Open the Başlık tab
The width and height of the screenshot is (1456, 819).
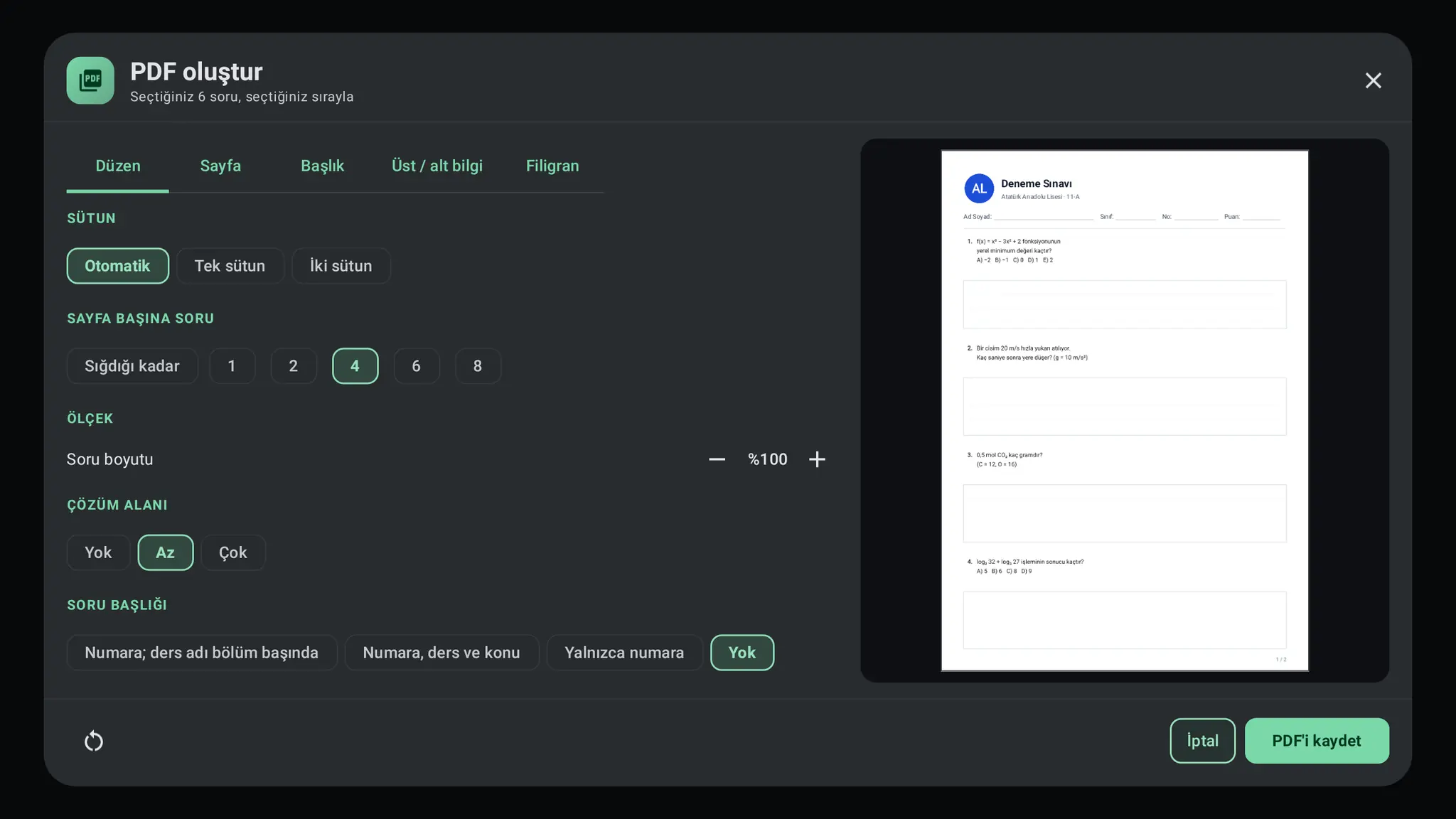pos(322,166)
